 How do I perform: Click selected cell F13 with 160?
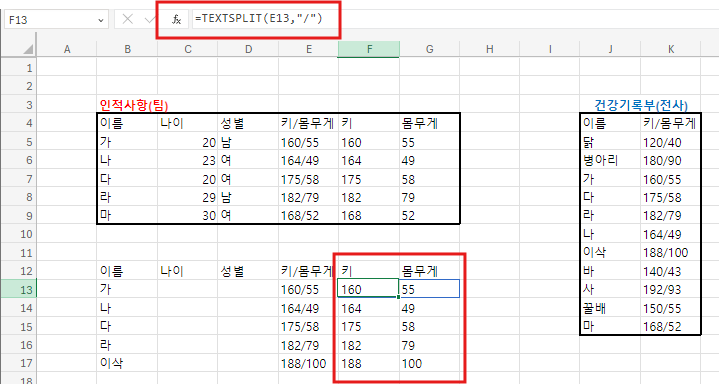368,289
